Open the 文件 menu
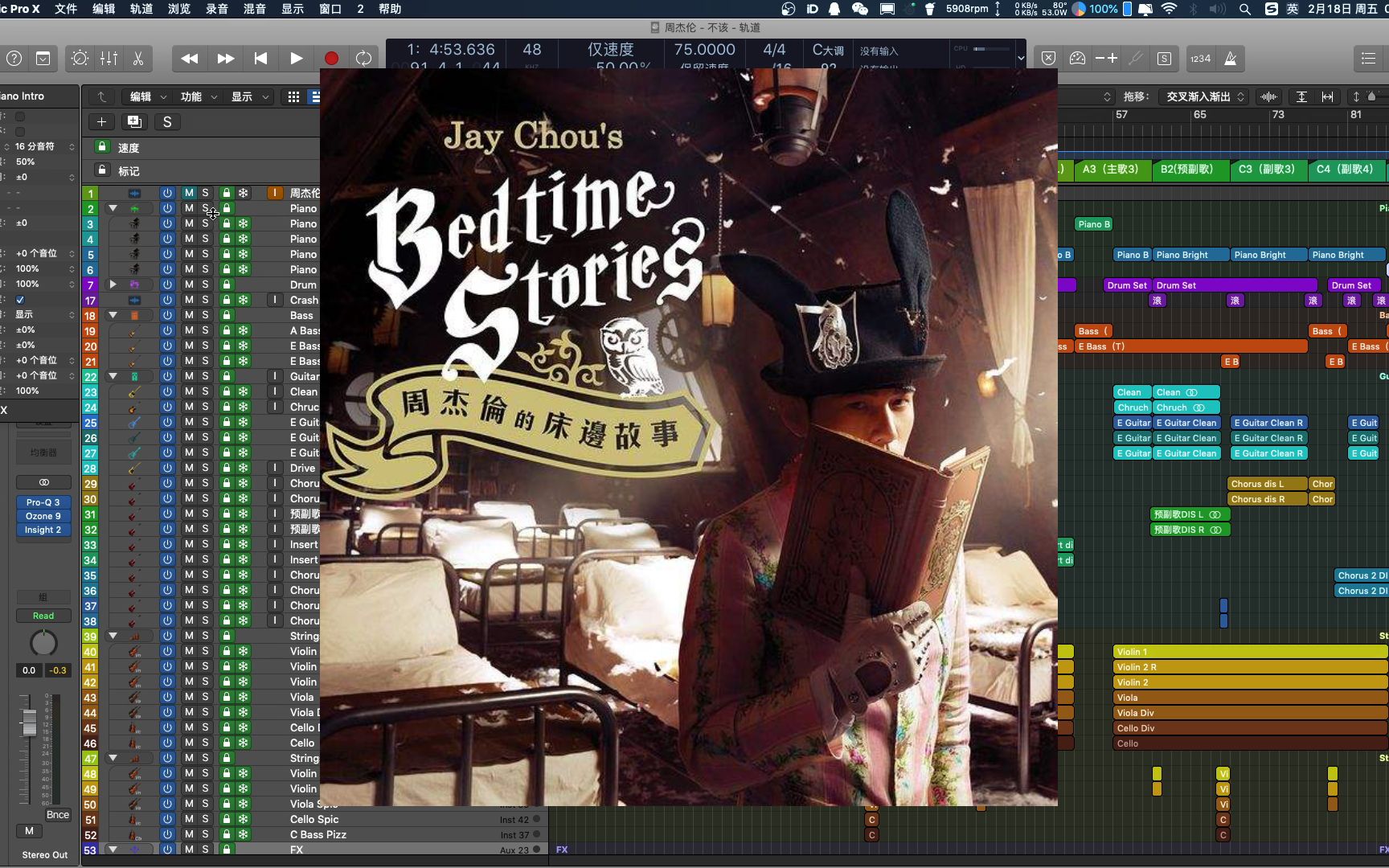 point(66,9)
